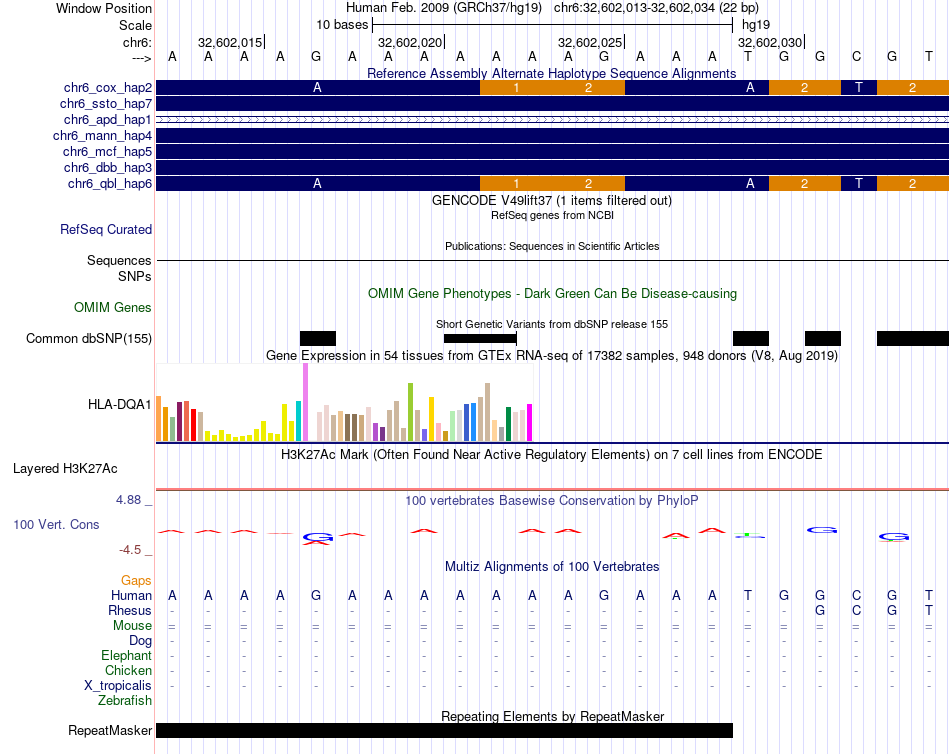Open Reference Assembly Alternate Haplotype Sequence Alignments title
Screen dimensions: 950x754
tap(551, 73)
